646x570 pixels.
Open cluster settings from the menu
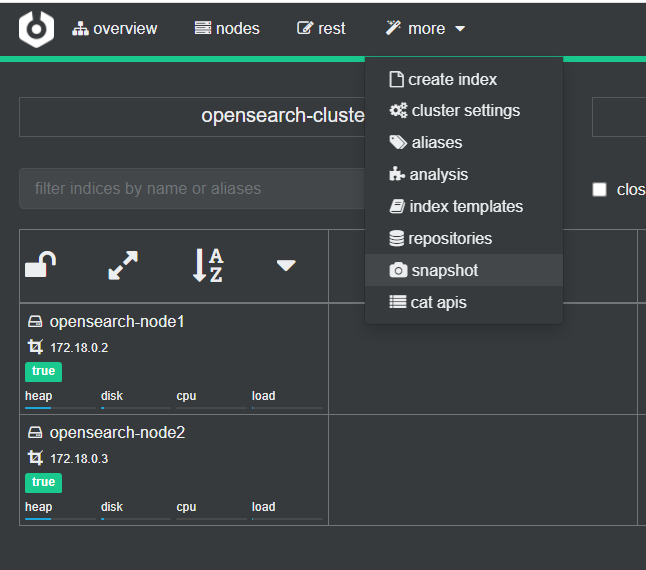coord(464,111)
